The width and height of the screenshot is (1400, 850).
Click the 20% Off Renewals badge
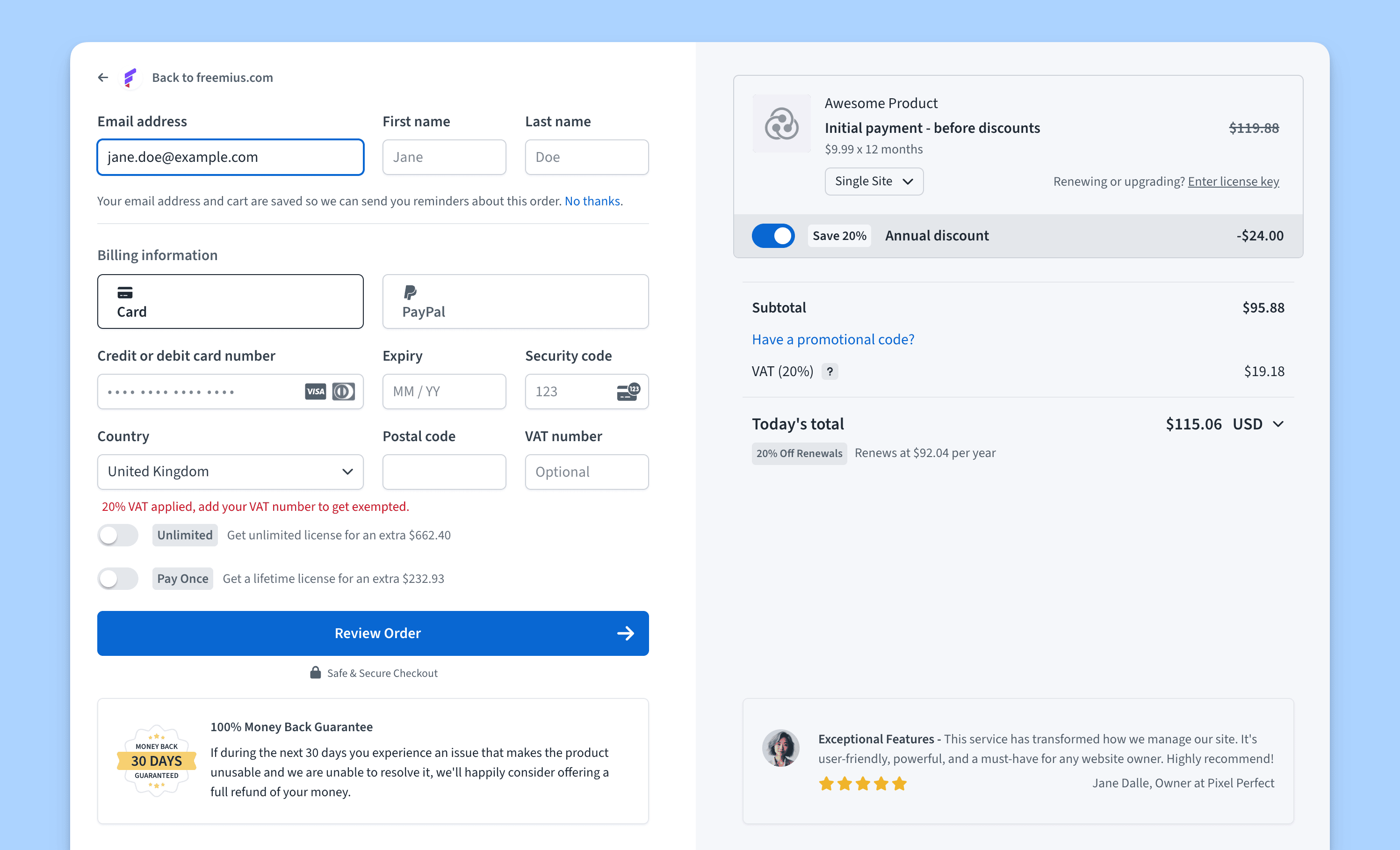[x=799, y=453]
